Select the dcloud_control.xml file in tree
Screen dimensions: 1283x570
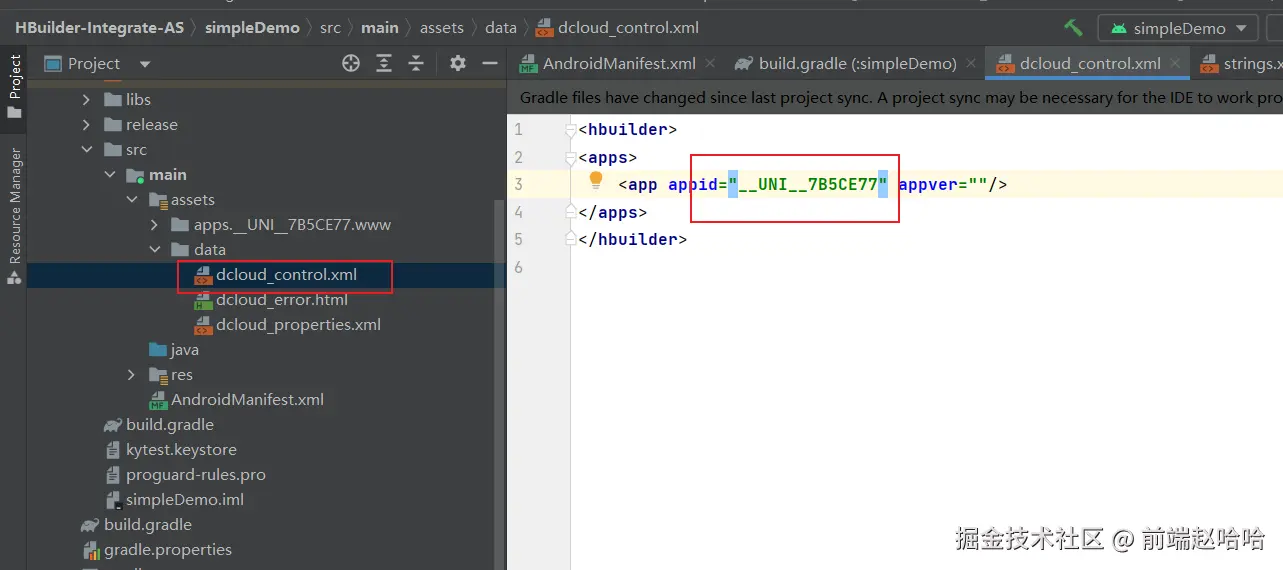point(286,274)
